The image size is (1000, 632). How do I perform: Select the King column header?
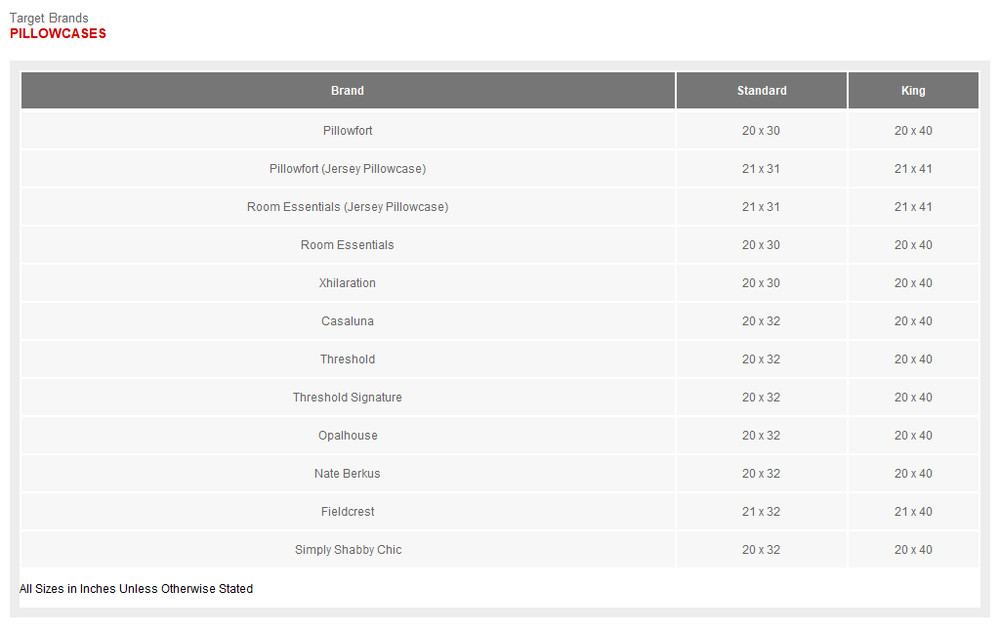(913, 91)
